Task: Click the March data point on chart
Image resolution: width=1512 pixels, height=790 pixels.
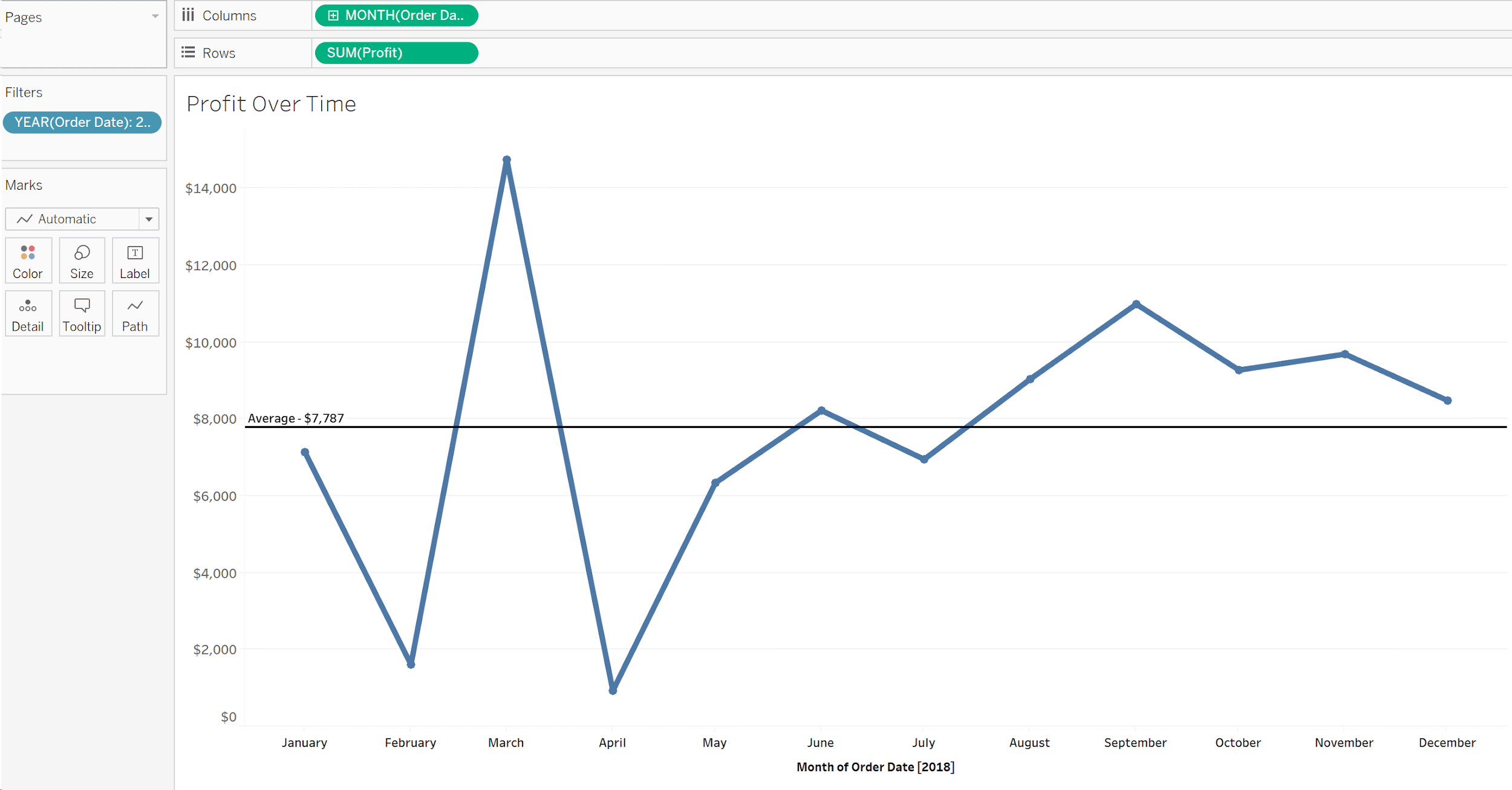Action: [x=507, y=158]
